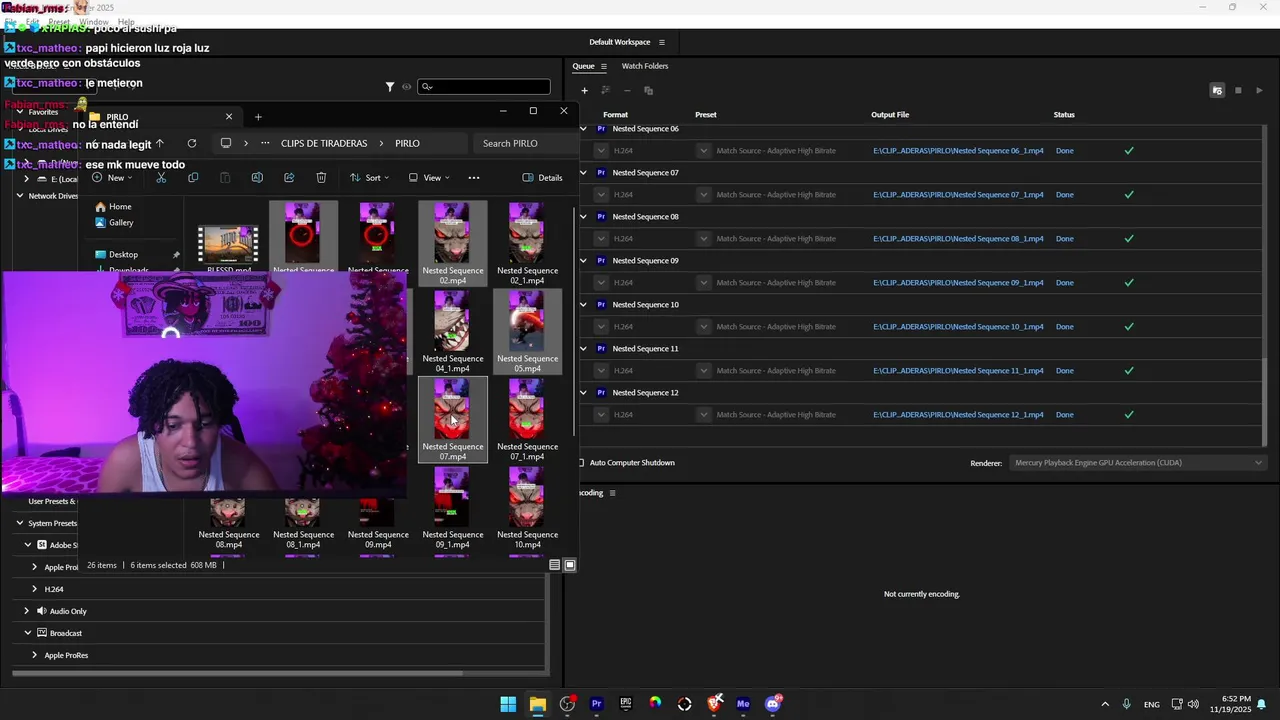1280x720 pixels.
Task: Expand the Apple ProRes preset group
Action: pyautogui.click(x=34, y=655)
